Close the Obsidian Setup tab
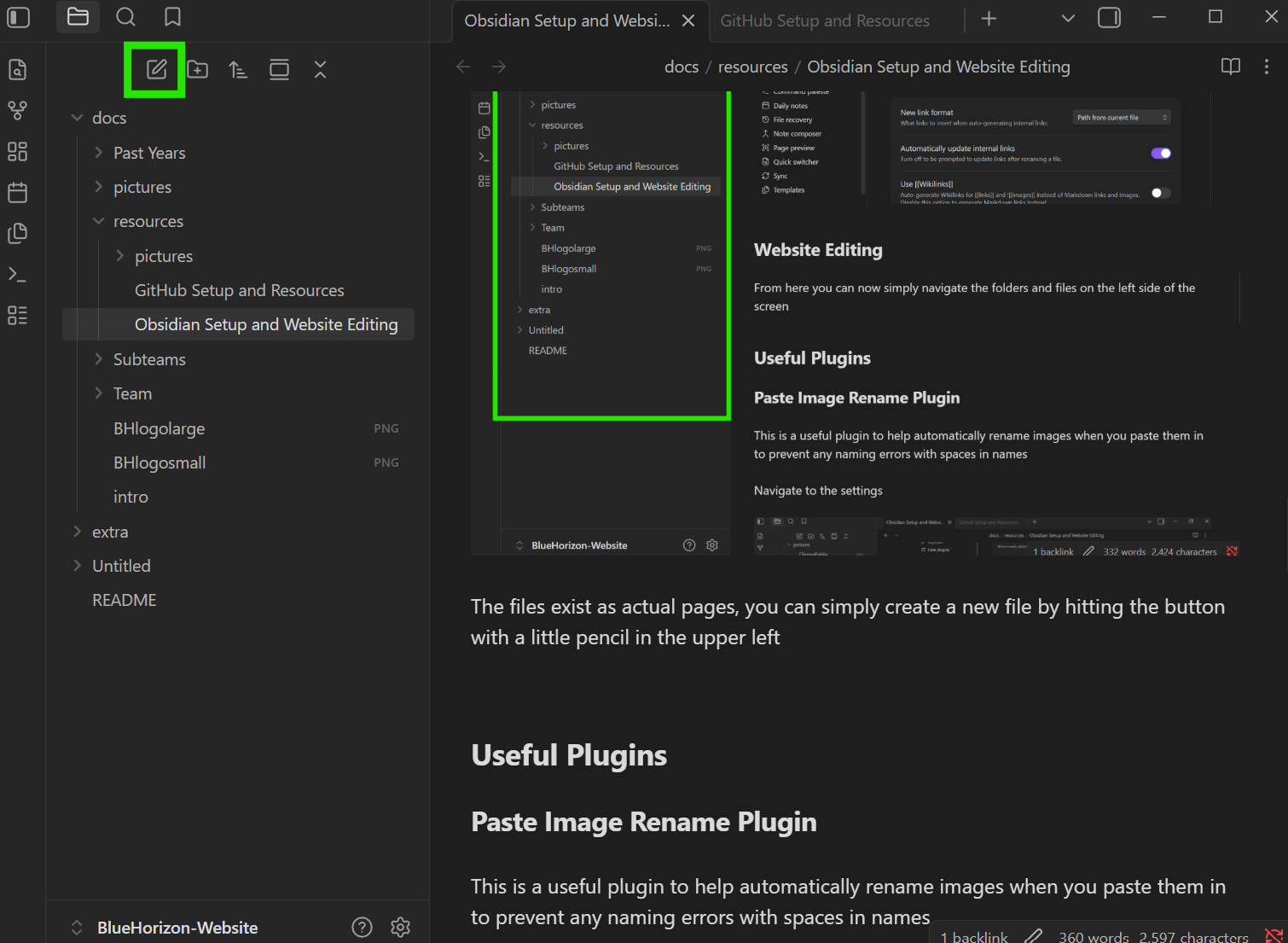 pyautogui.click(x=688, y=20)
